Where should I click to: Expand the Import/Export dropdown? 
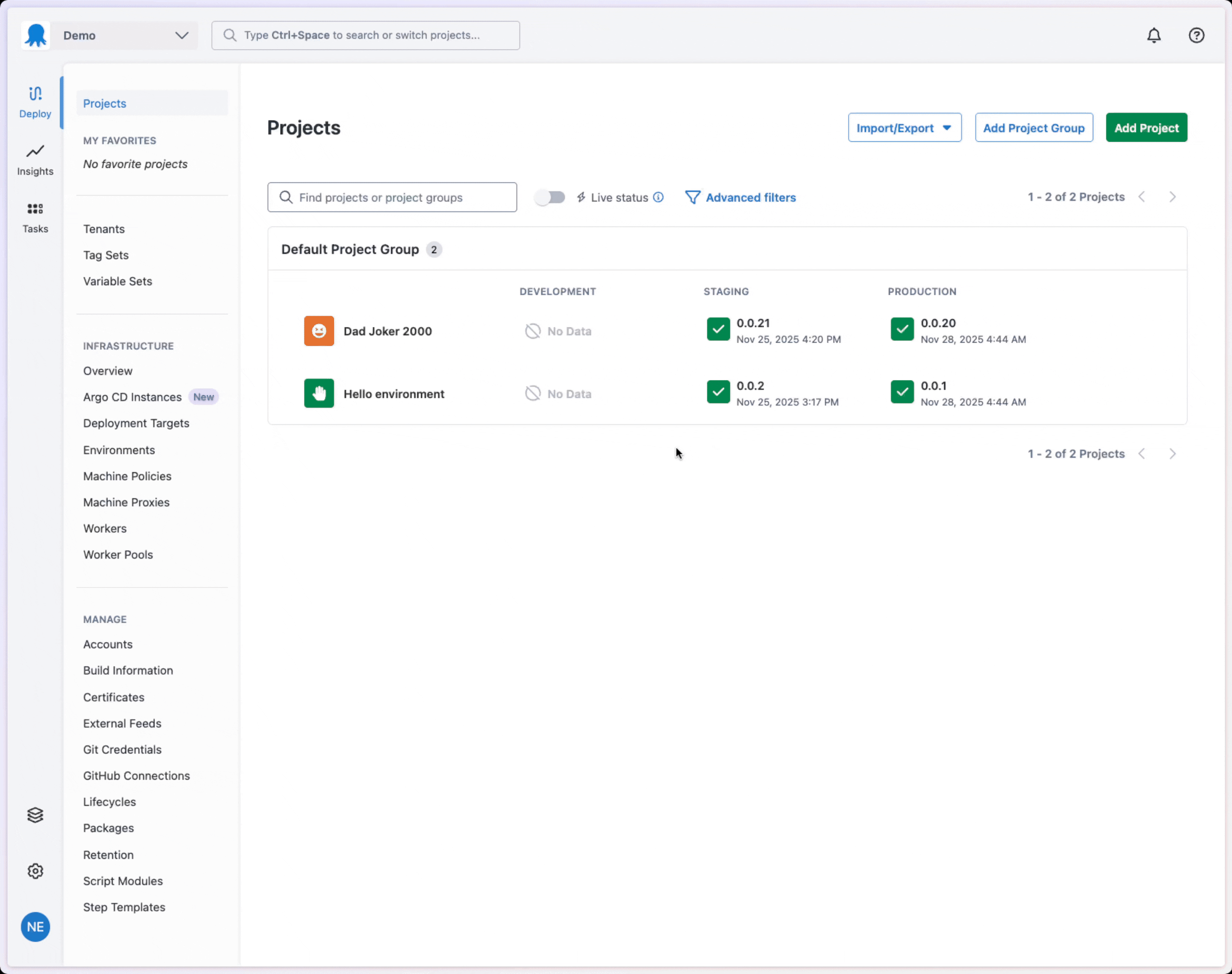pos(904,128)
